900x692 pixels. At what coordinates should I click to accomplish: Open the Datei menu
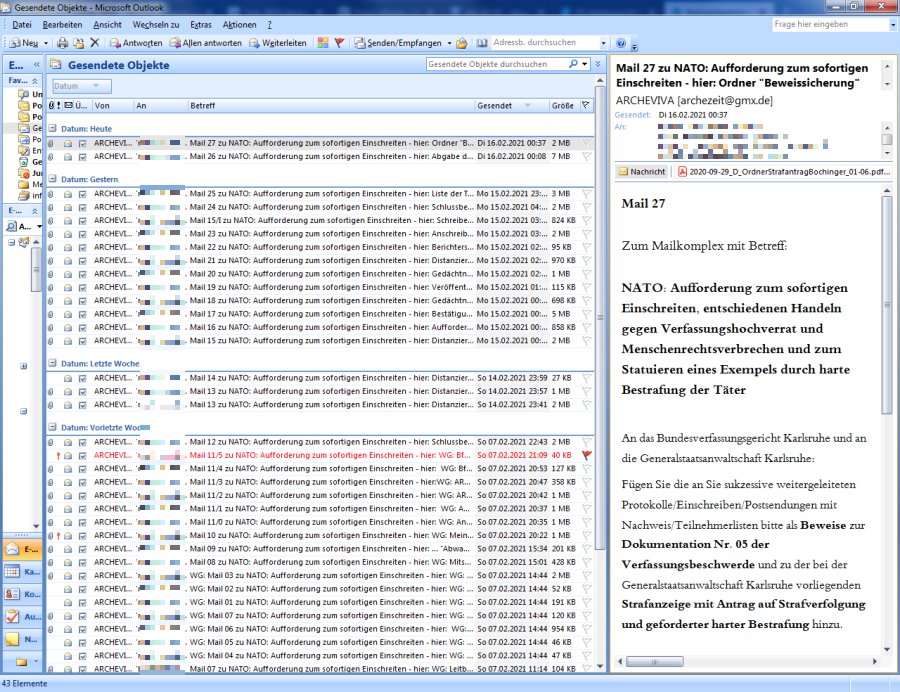22,25
